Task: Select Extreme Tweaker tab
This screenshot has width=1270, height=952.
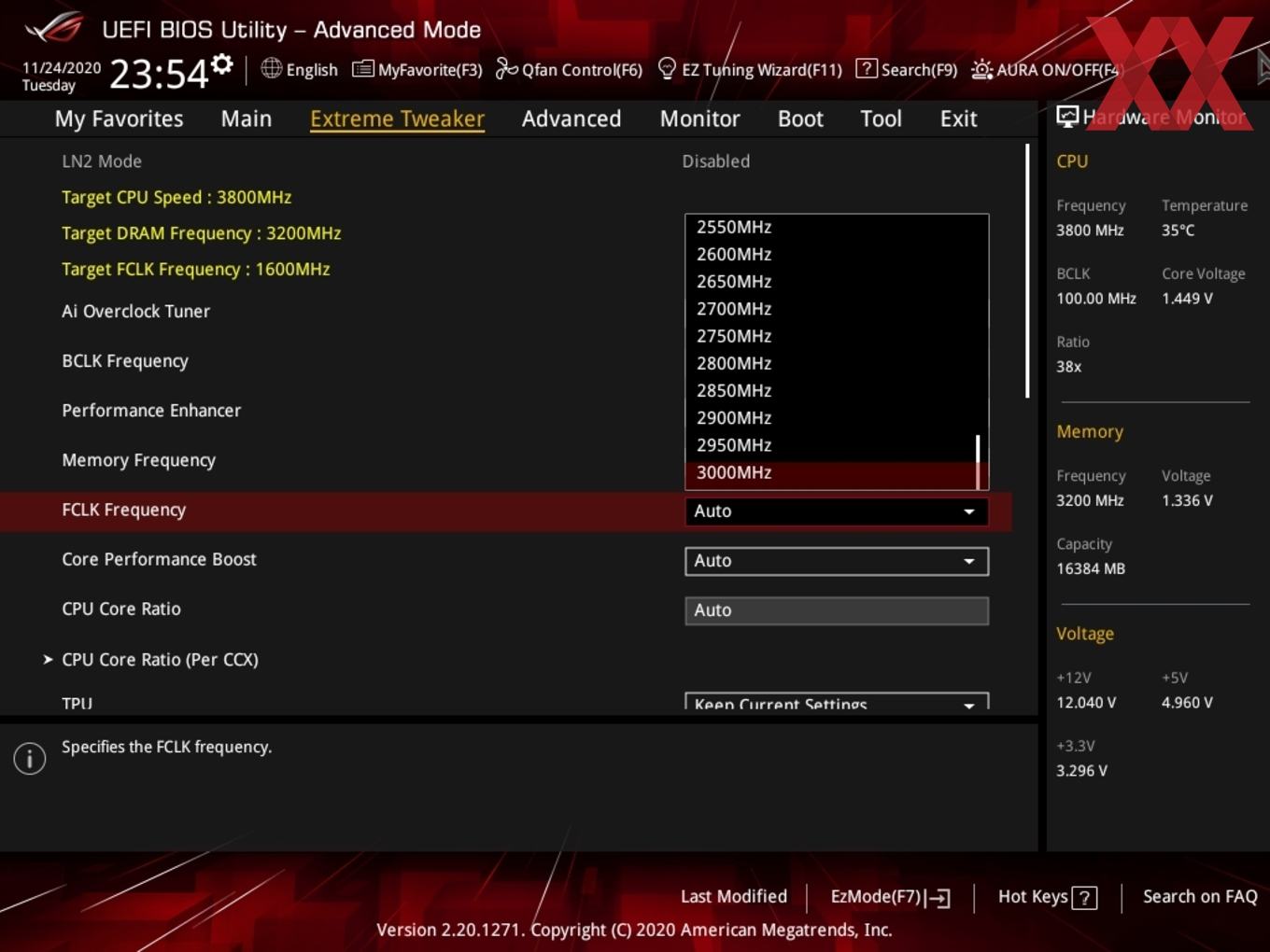Action: (397, 119)
